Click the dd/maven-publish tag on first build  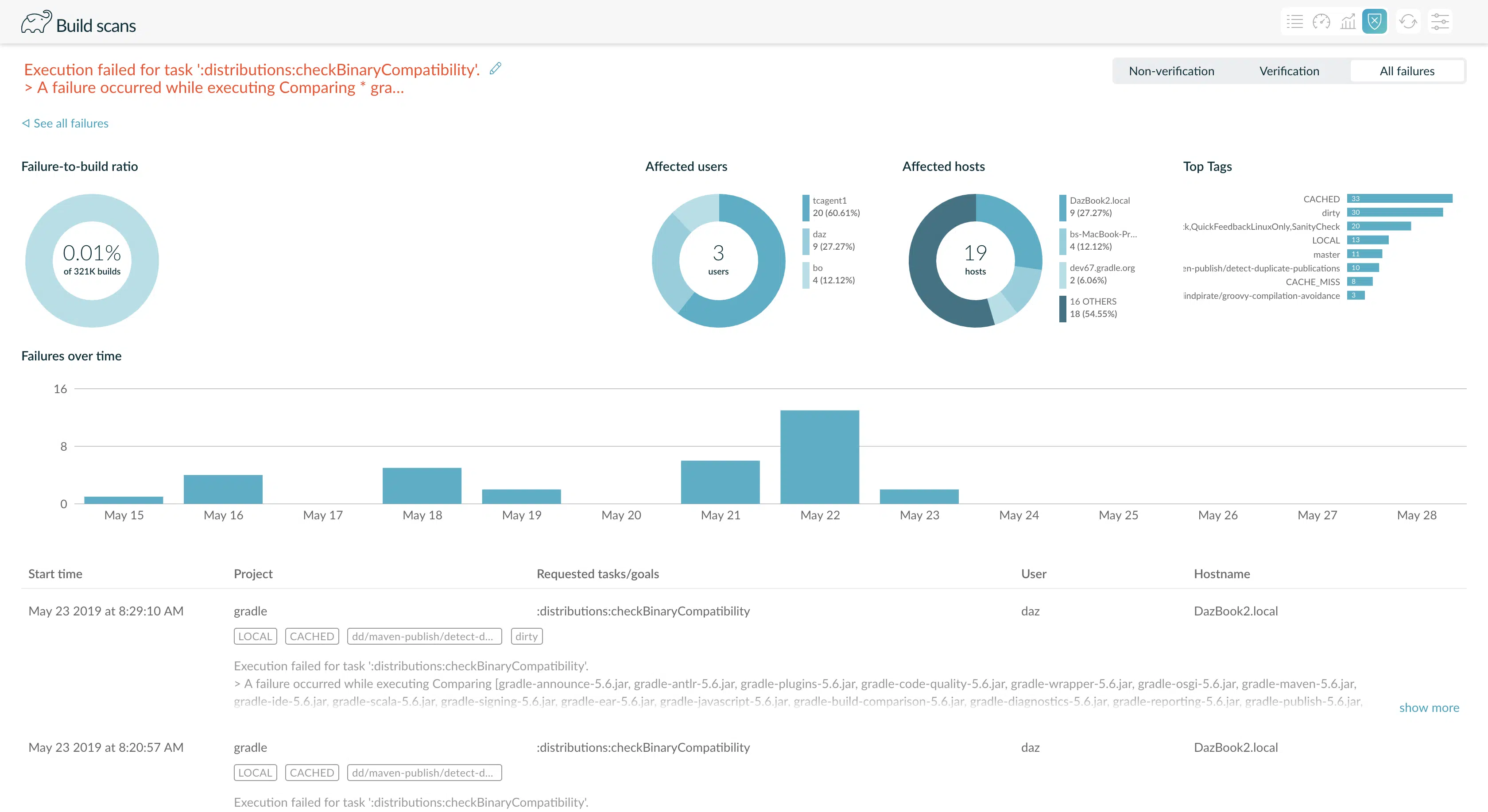pos(424,636)
